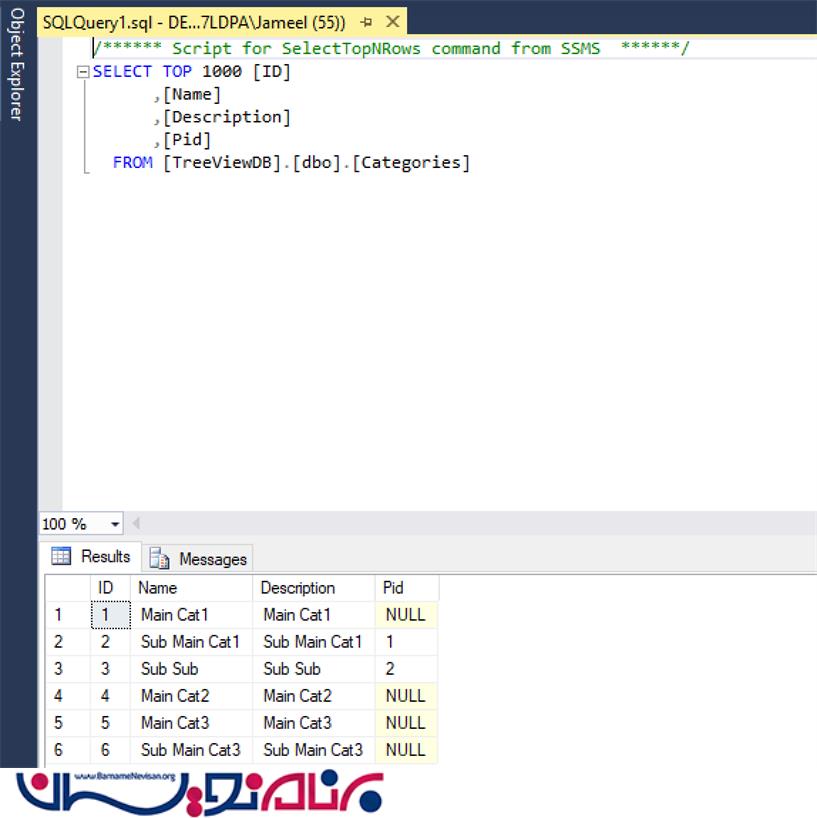Select the Pid column header
The width and height of the screenshot is (817, 818).
(407, 588)
